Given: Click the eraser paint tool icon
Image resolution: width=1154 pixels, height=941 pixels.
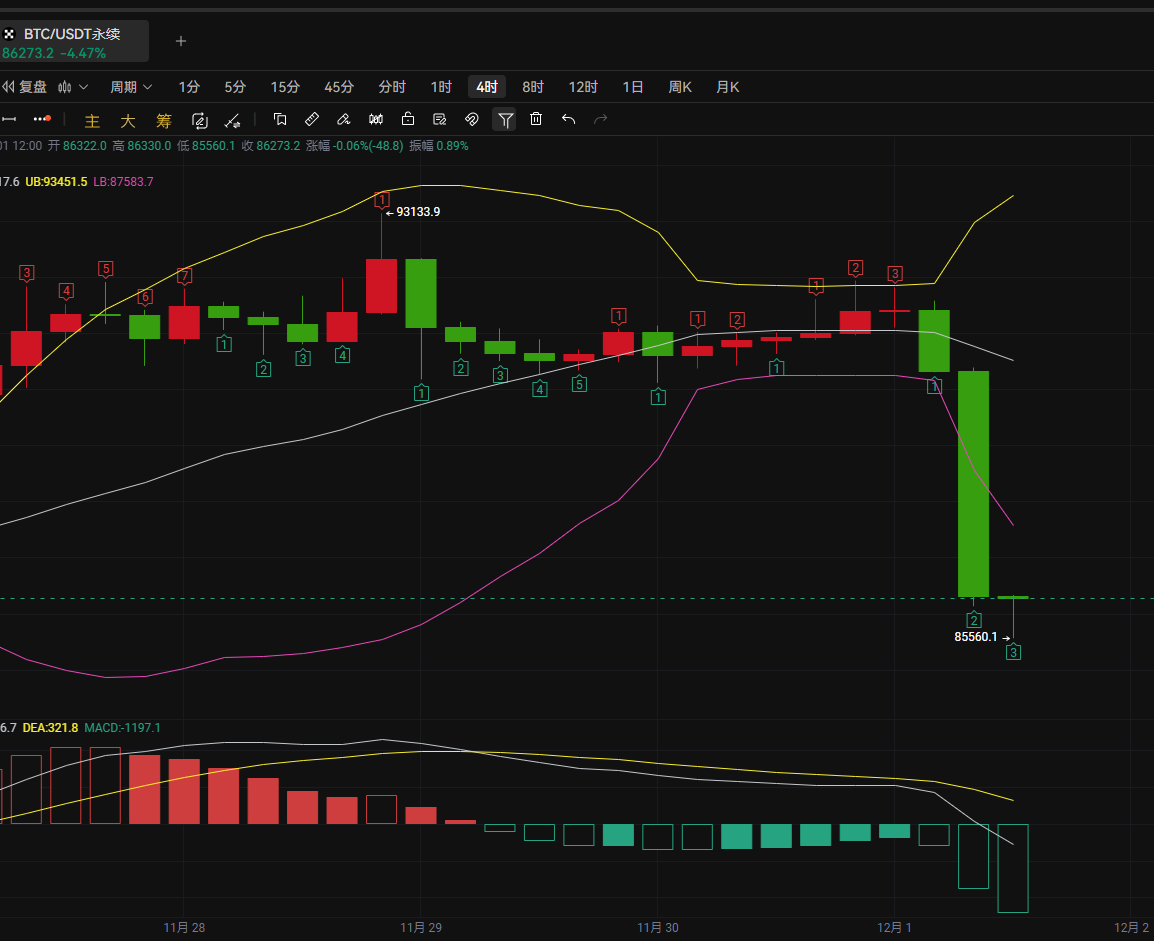Looking at the screenshot, I should [343, 120].
